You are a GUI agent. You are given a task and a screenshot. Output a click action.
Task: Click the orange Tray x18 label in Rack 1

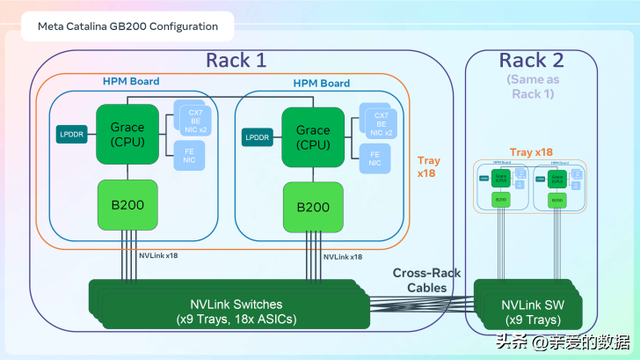[x=428, y=167]
